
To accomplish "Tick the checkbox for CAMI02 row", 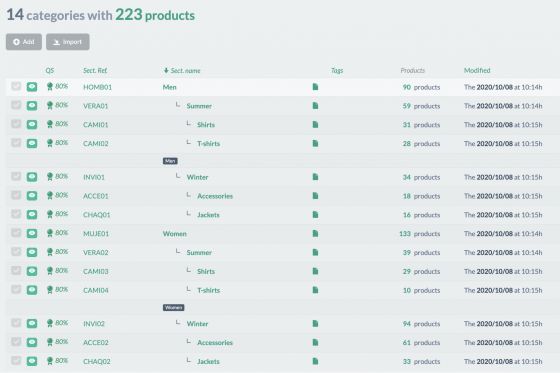I will (16, 143).
